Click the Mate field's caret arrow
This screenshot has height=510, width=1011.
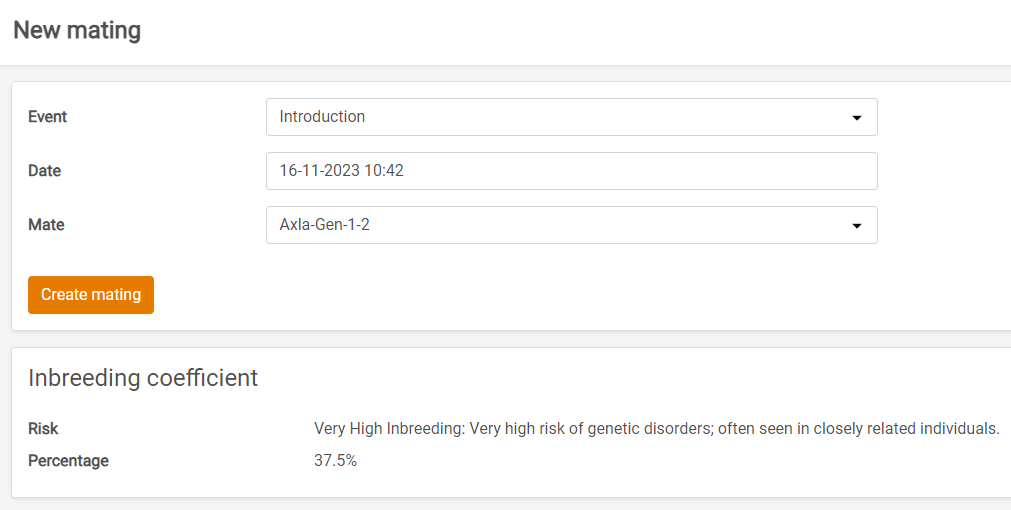[856, 226]
